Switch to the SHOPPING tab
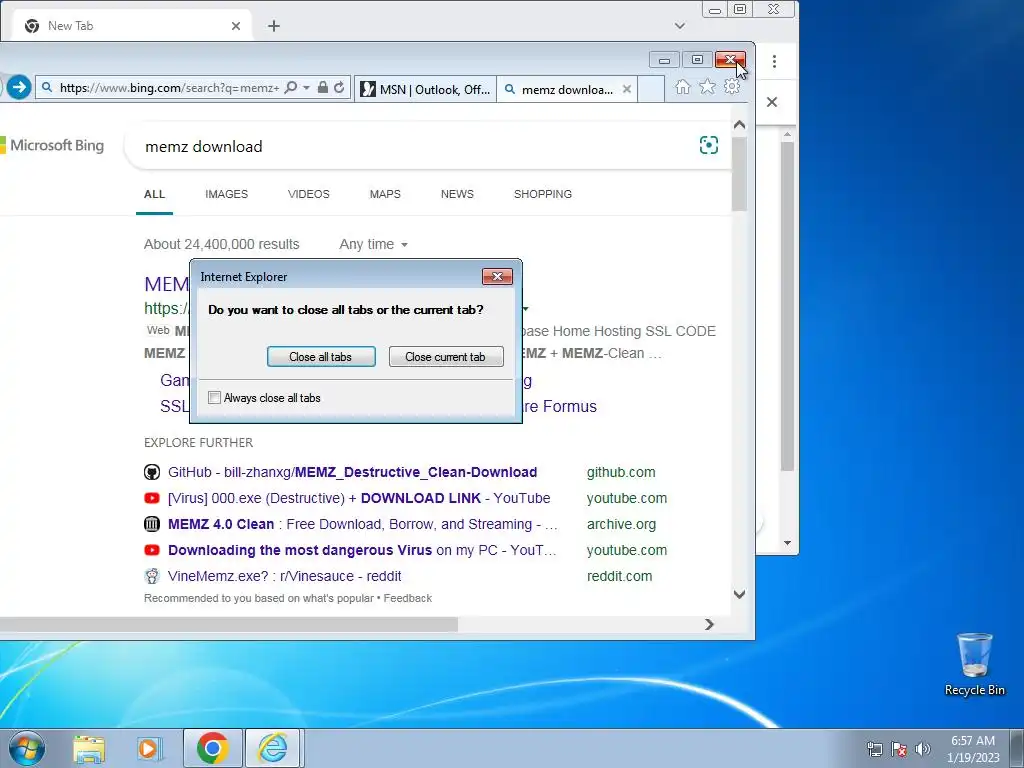The width and height of the screenshot is (1024, 768). [543, 194]
